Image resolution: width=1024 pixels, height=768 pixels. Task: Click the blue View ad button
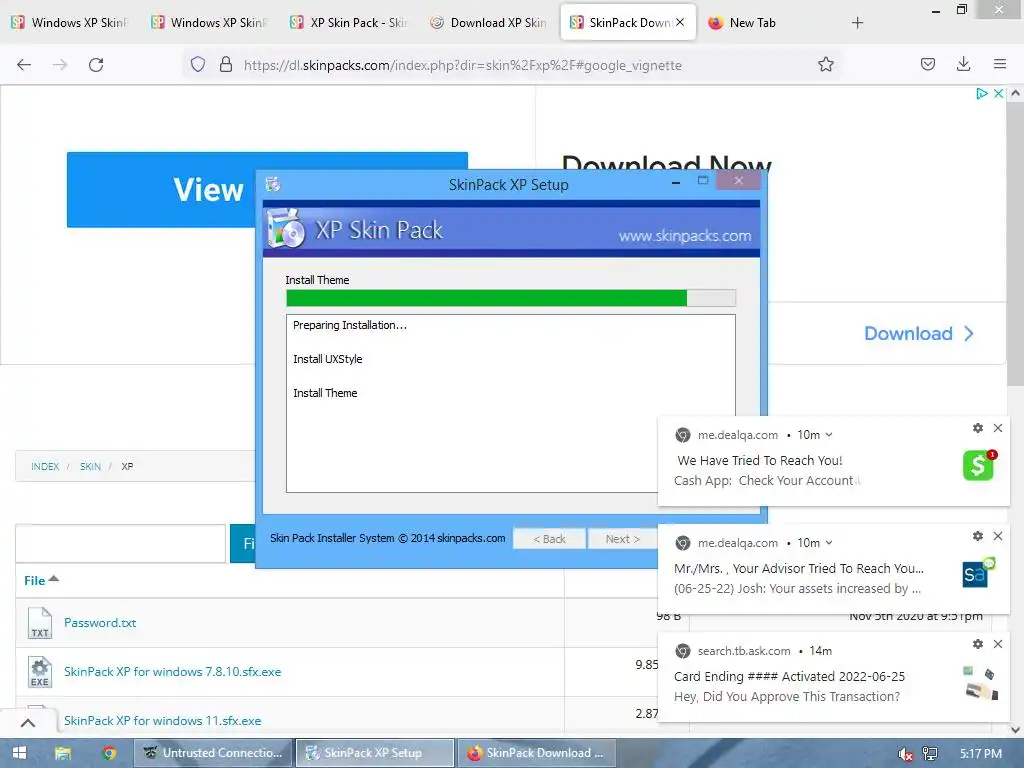161,190
